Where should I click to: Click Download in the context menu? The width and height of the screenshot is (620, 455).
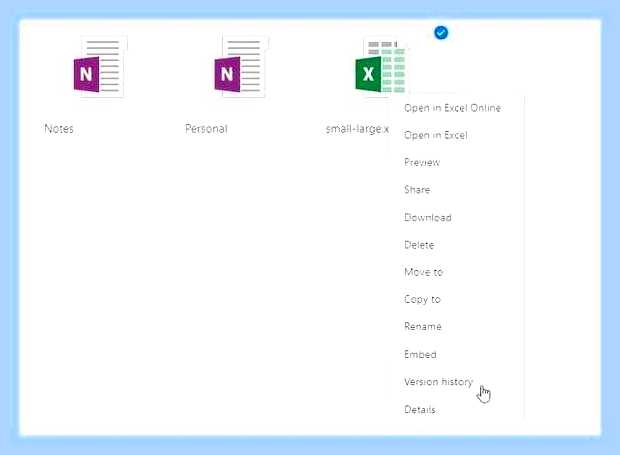427,217
